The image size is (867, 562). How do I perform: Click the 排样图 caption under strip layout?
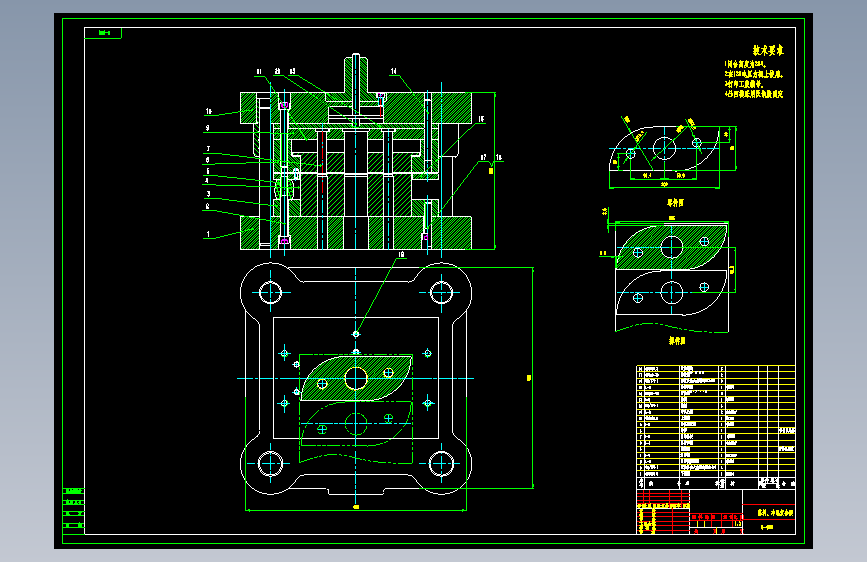pos(677,341)
